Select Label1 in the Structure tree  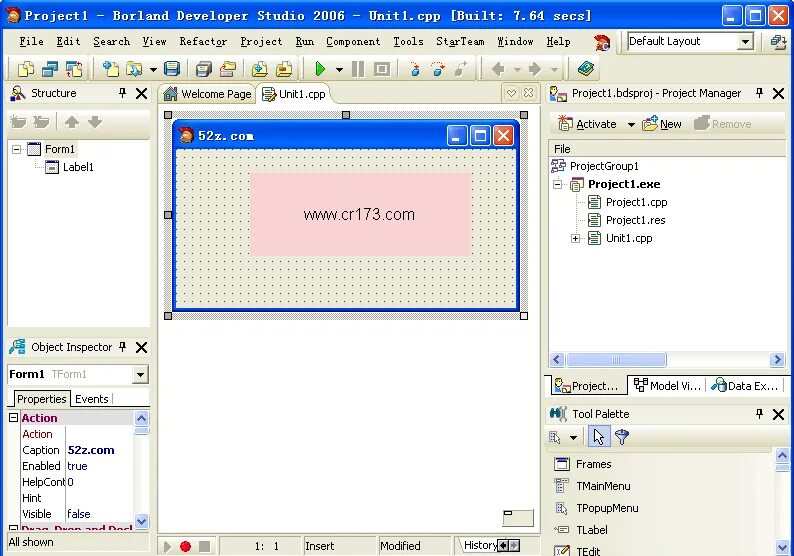coord(78,167)
